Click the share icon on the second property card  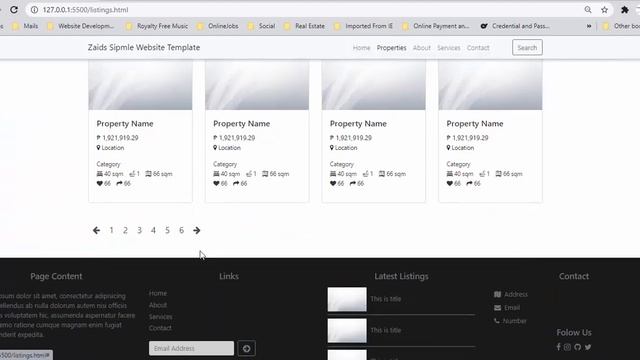coord(236,183)
